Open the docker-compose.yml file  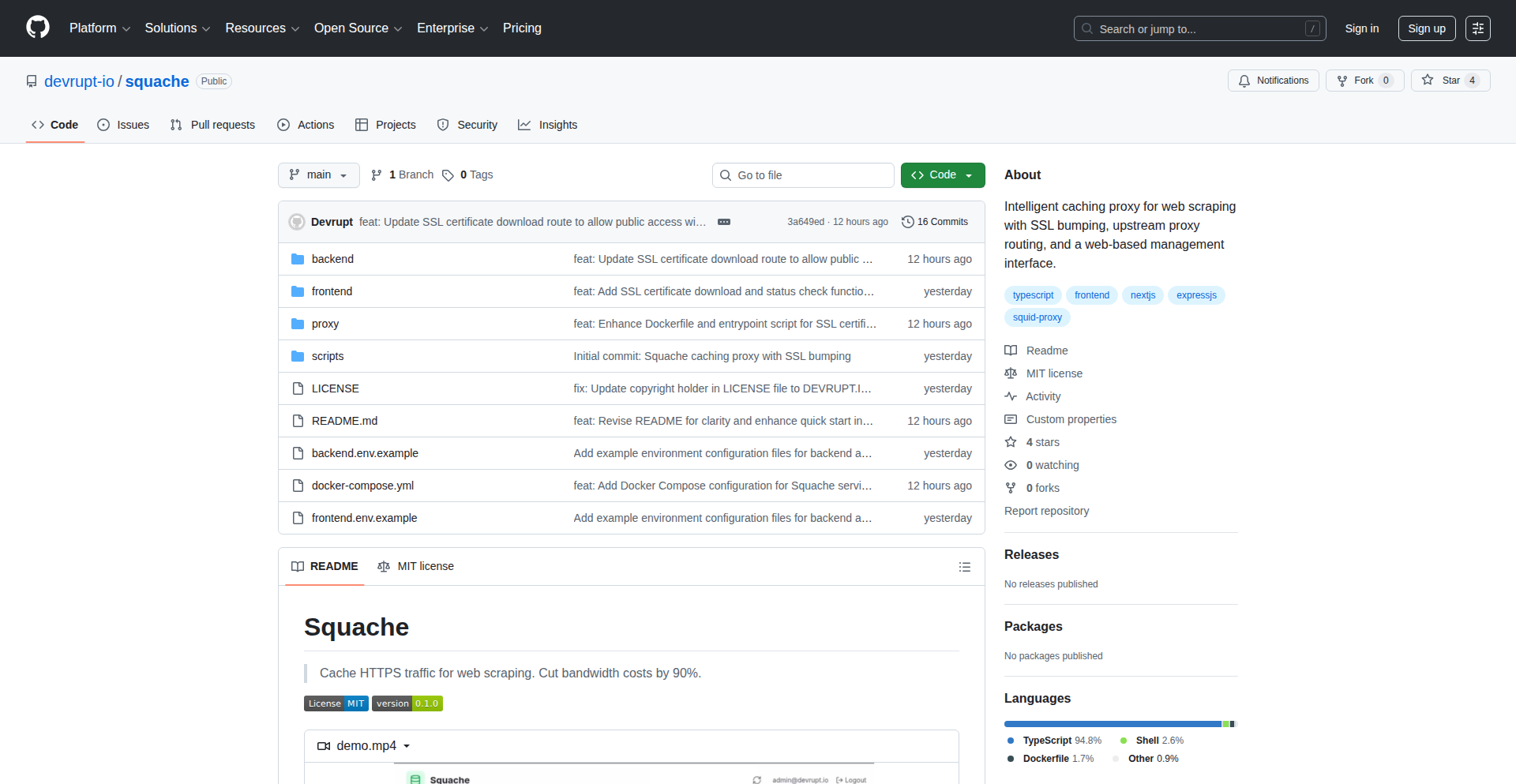coord(362,486)
